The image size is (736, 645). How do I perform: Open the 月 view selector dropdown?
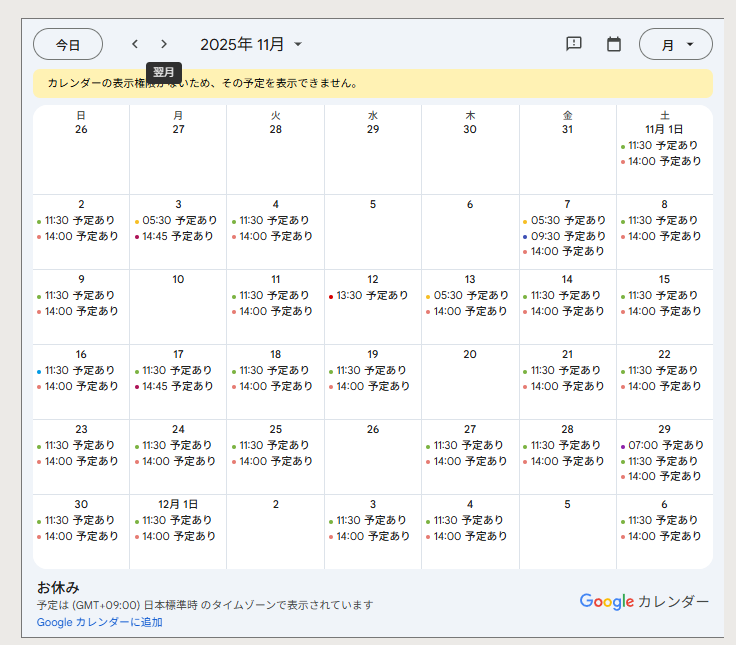point(675,44)
